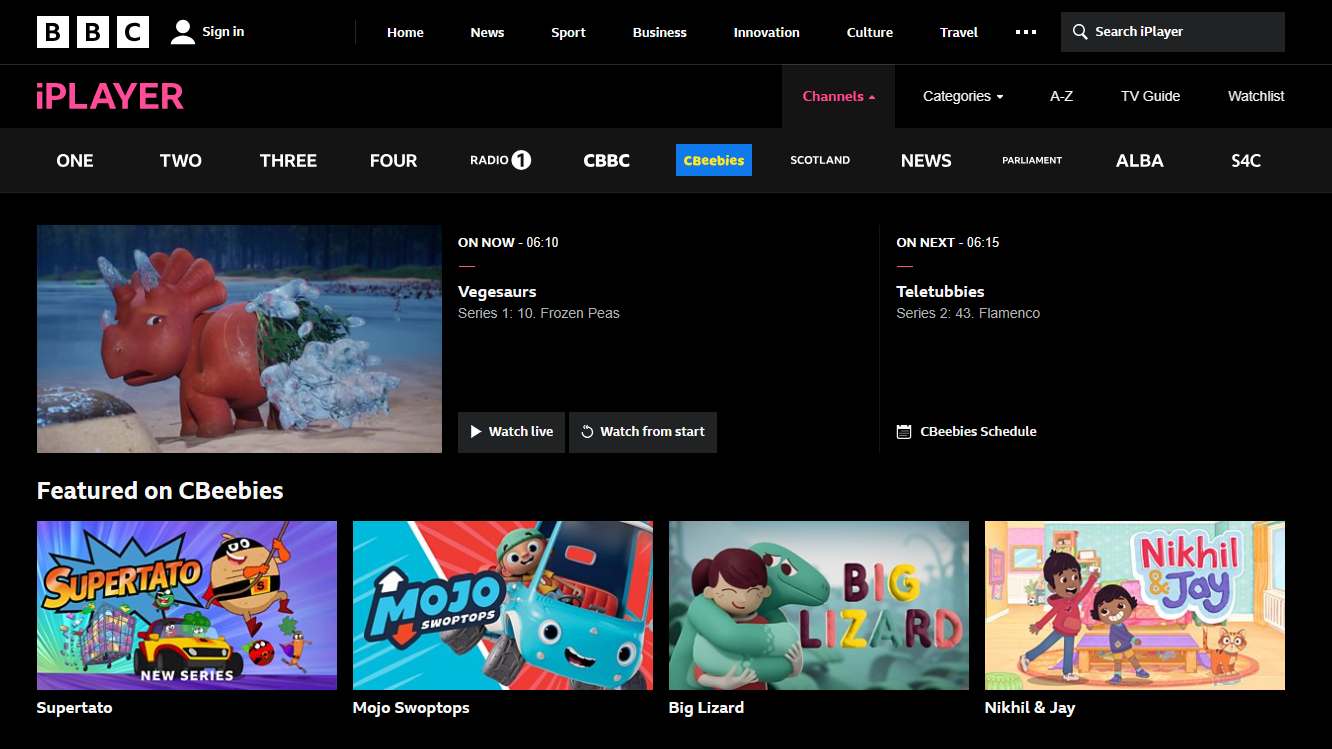This screenshot has height=749, width=1332.
Task: Select the BBC NEWS channel
Action: (x=926, y=160)
